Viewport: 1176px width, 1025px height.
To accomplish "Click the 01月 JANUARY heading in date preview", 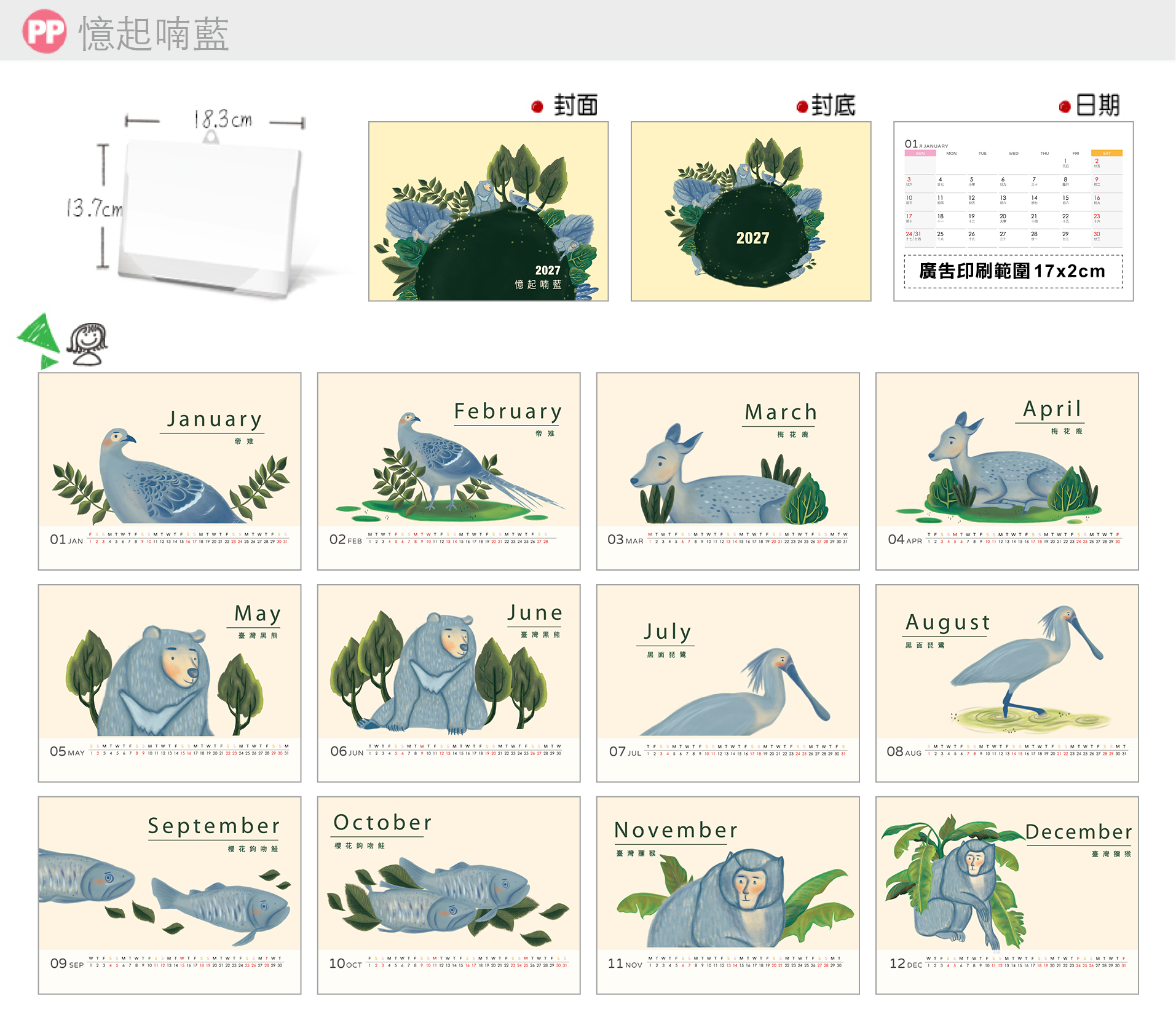I will (926, 144).
